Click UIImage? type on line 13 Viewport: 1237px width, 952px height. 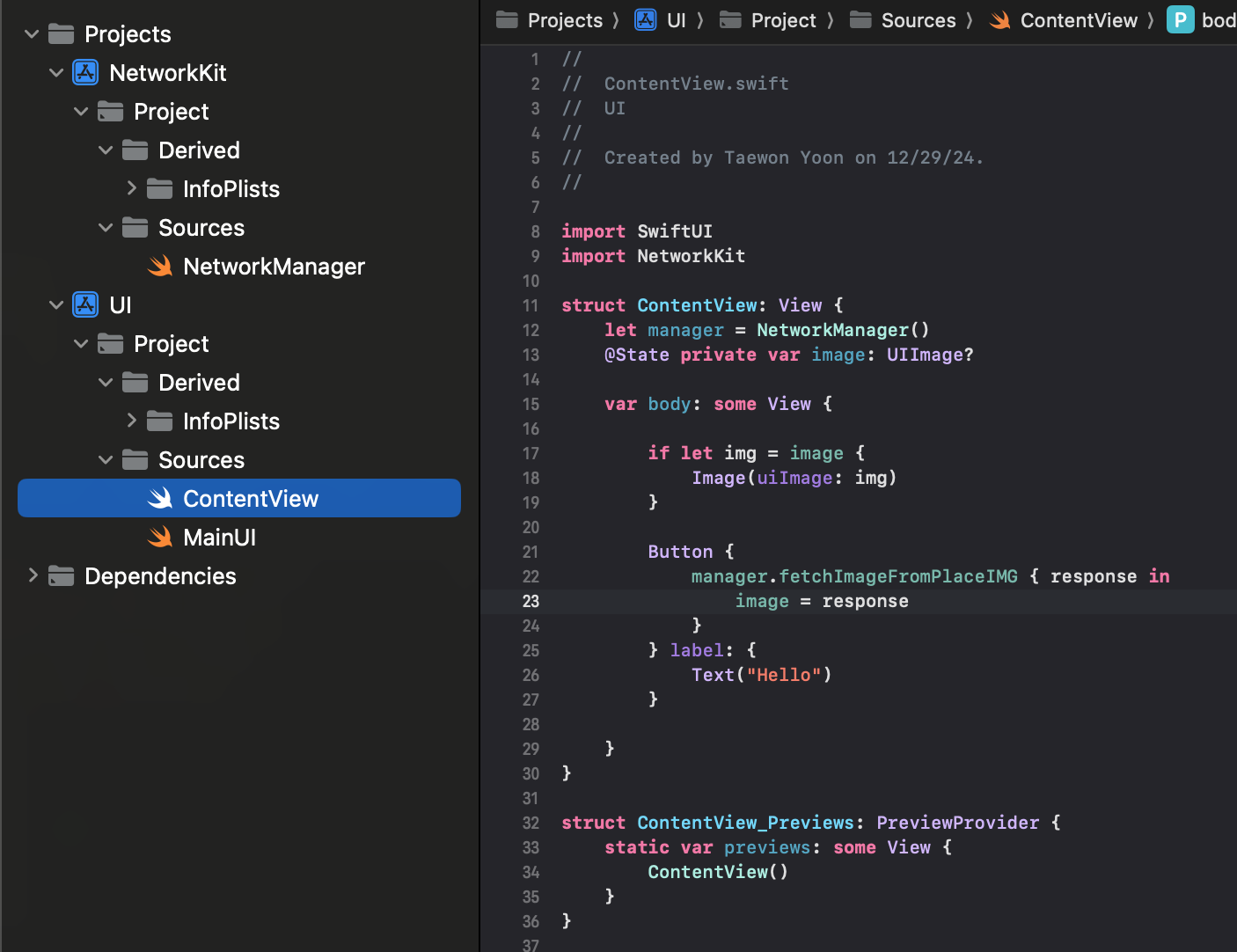pos(930,355)
